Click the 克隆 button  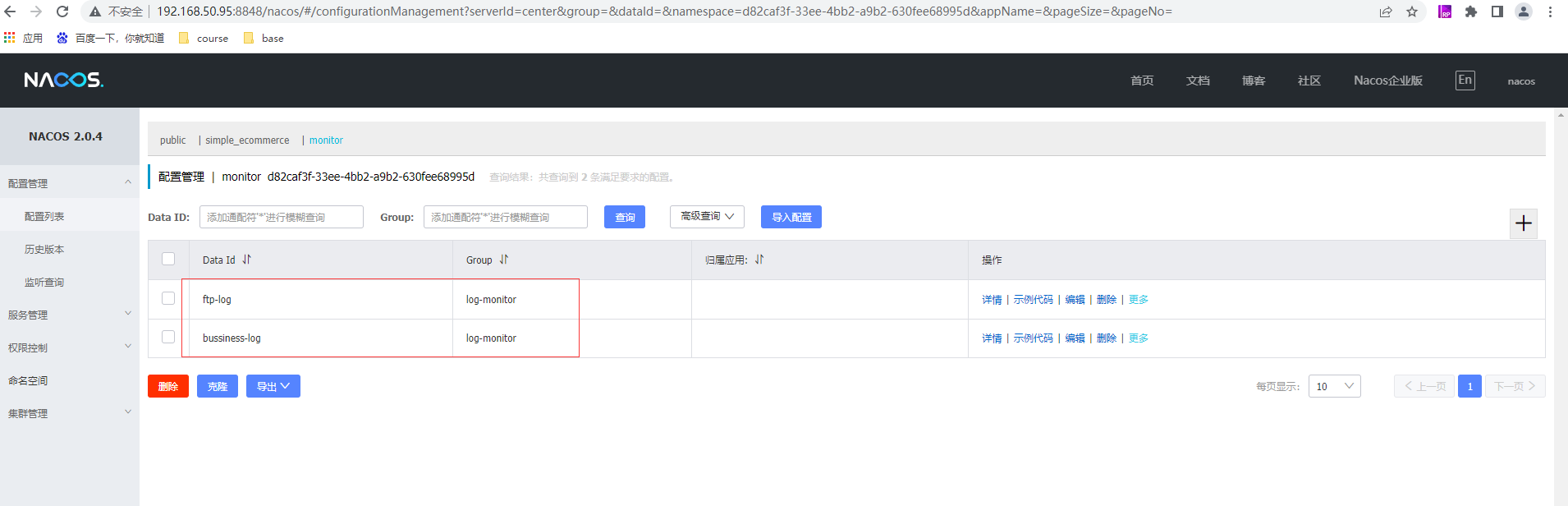[218, 386]
